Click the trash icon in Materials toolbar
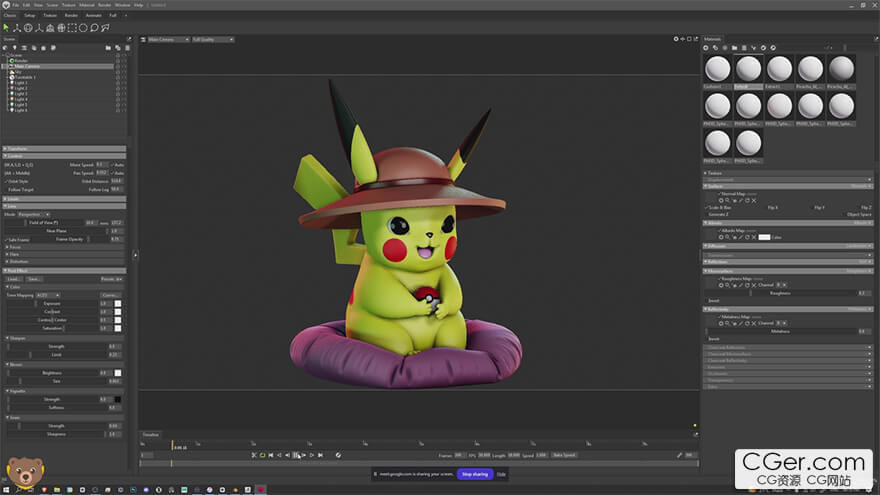 click(744, 48)
